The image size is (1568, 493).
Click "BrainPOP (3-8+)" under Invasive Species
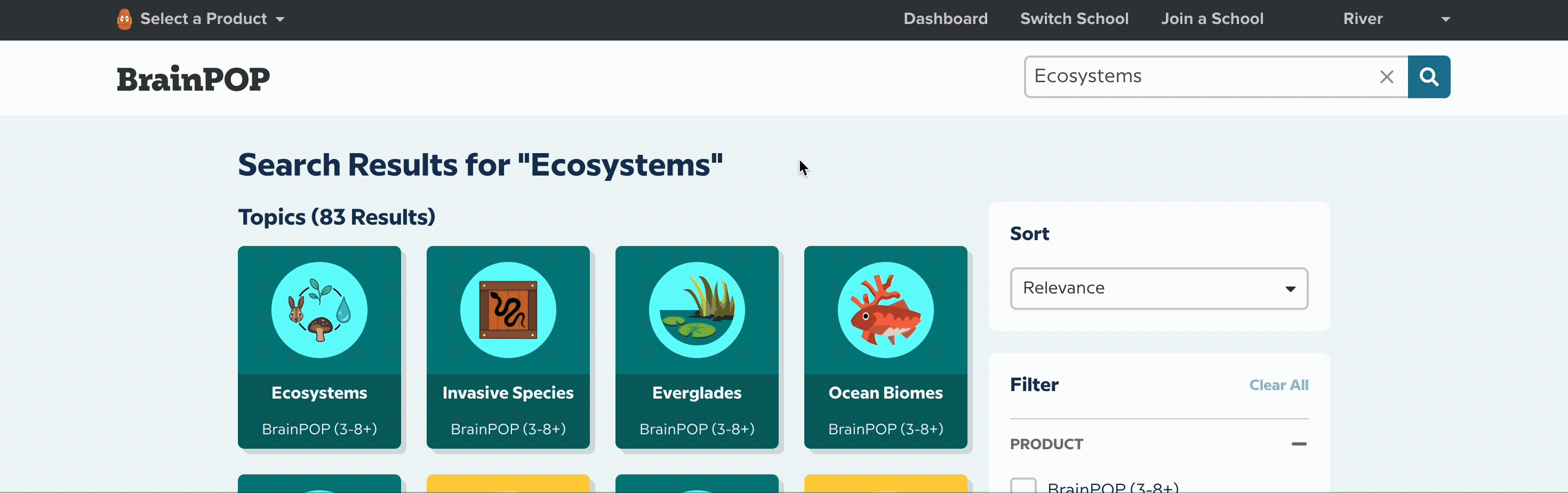click(508, 429)
